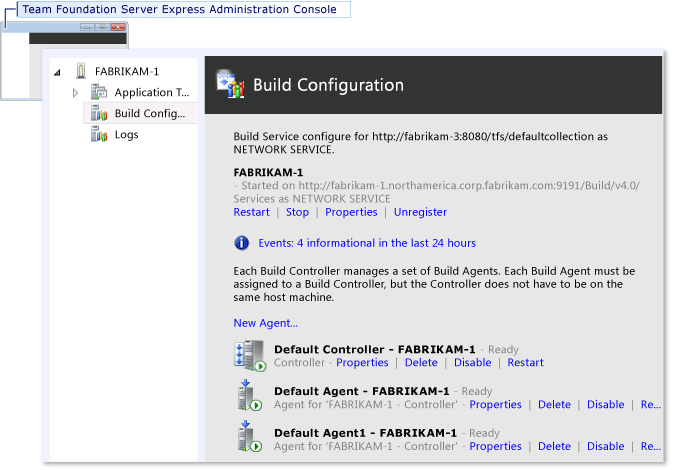Click the Default Agent1 - FABRIKAM-1 icon

249,437
